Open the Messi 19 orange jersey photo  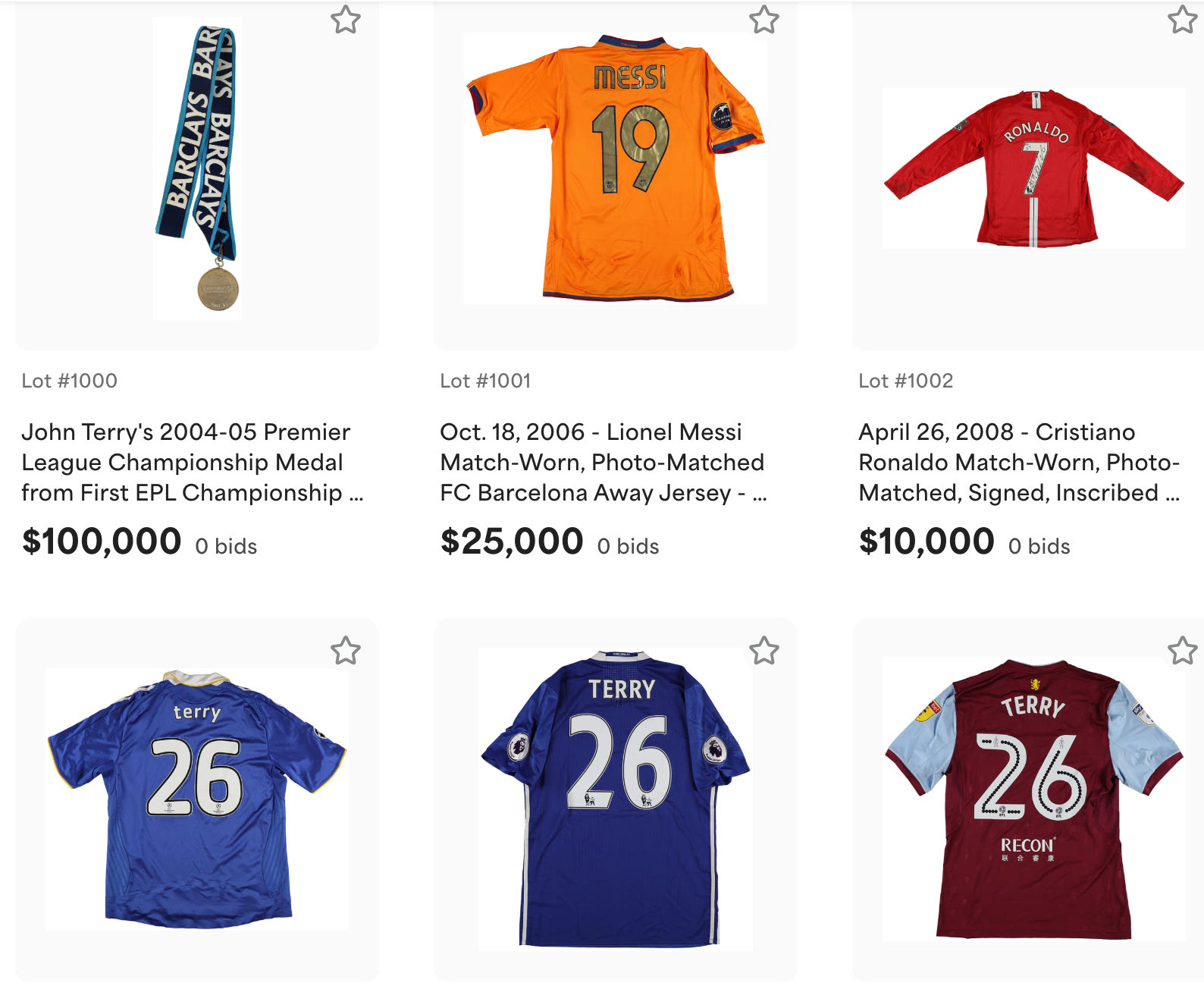click(x=616, y=168)
